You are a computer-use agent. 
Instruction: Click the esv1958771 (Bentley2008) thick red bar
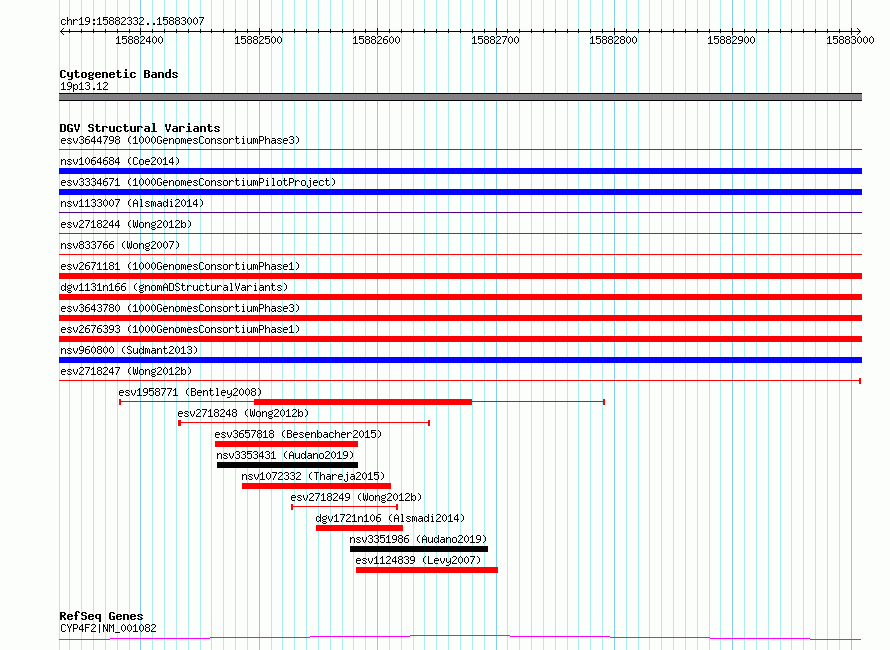[363, 402]
